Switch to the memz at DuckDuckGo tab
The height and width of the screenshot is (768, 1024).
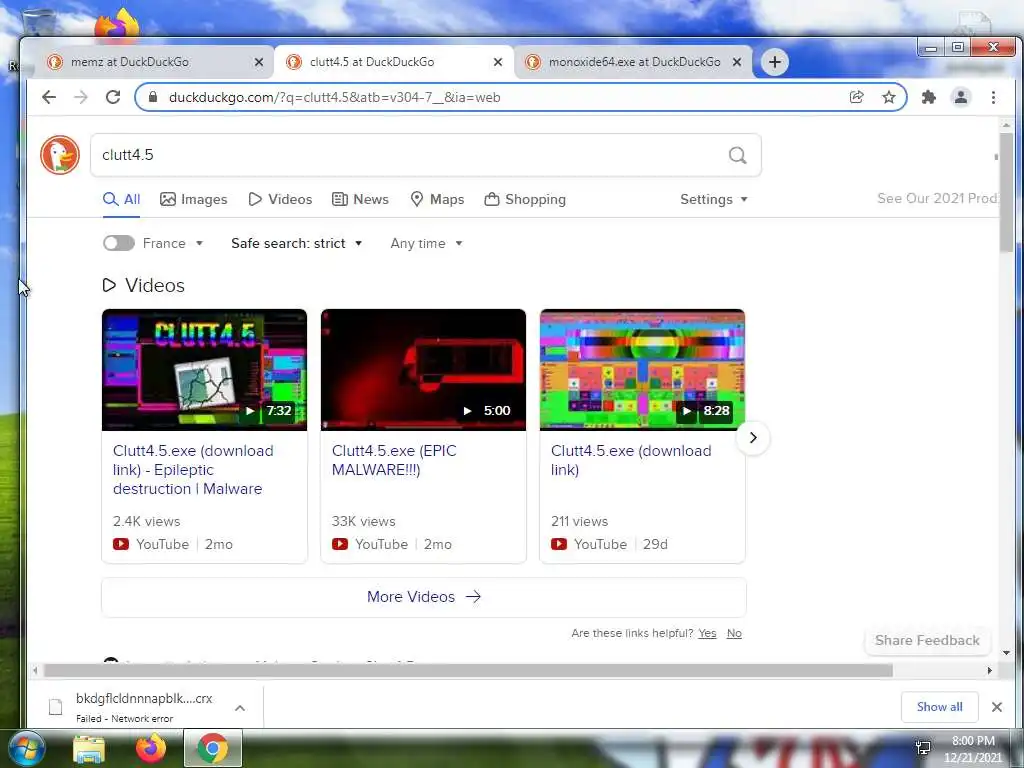pyautogui.click(x=154, y=62)
